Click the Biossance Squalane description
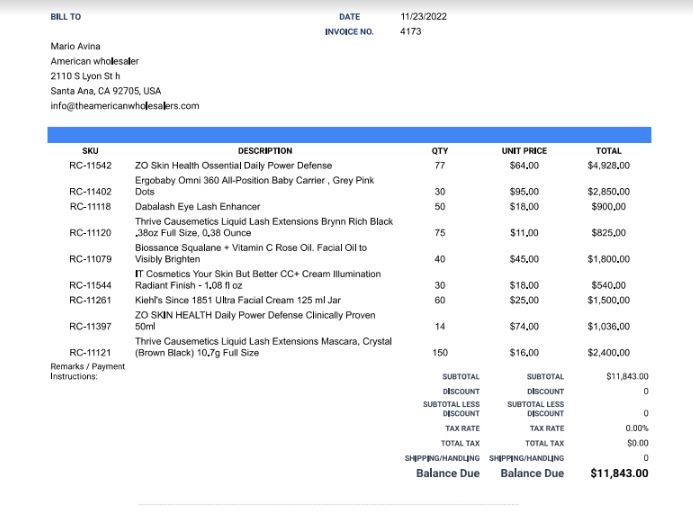 coord(251,253)
